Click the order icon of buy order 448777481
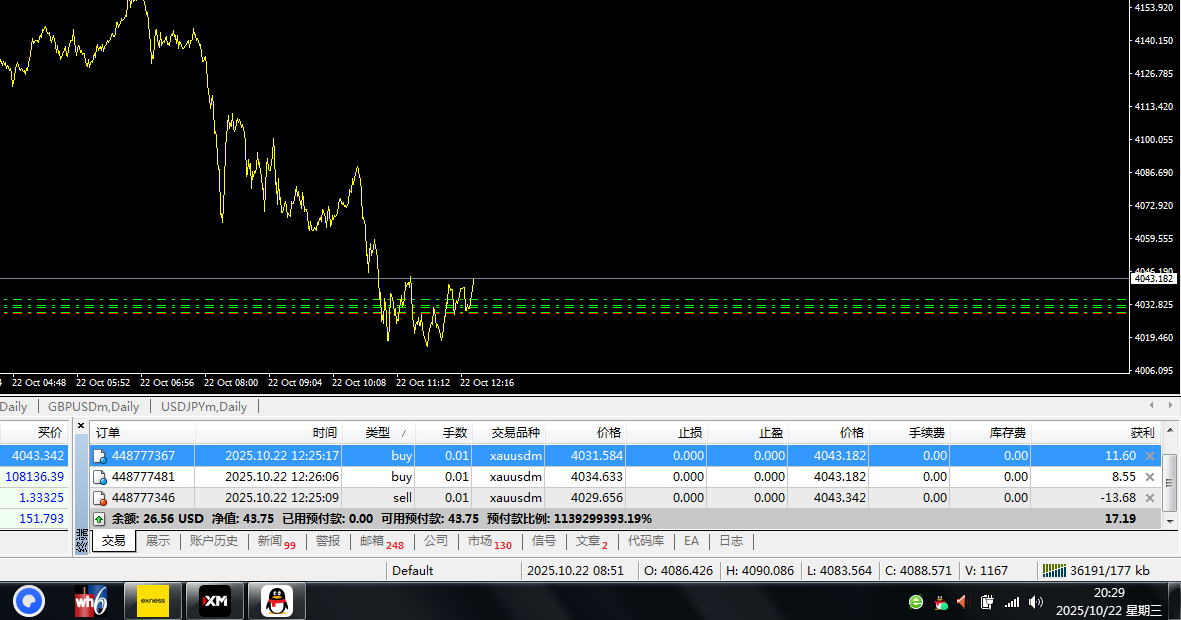Screen dimensions: 1181x620 pyautogui.click(x=99, y=477)
